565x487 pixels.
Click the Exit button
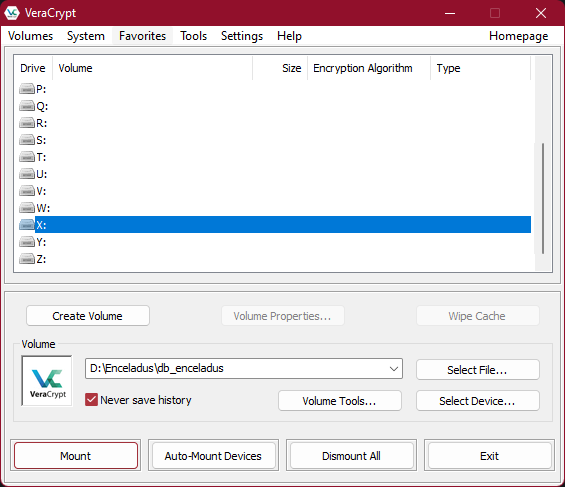tap(489, 456)
